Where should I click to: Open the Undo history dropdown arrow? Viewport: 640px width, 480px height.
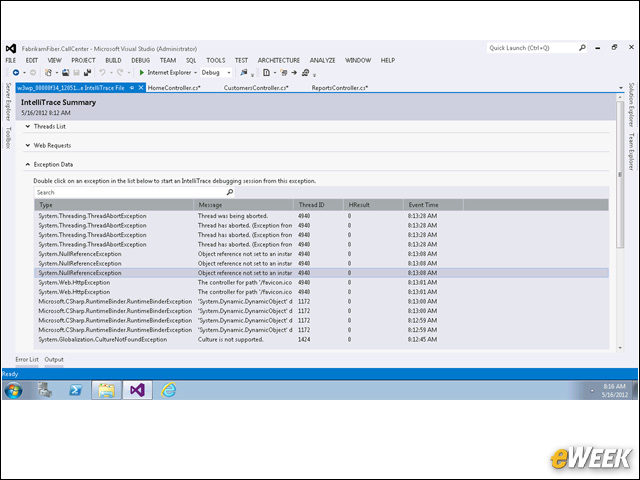pyautogui.click(x=111, y=73)
